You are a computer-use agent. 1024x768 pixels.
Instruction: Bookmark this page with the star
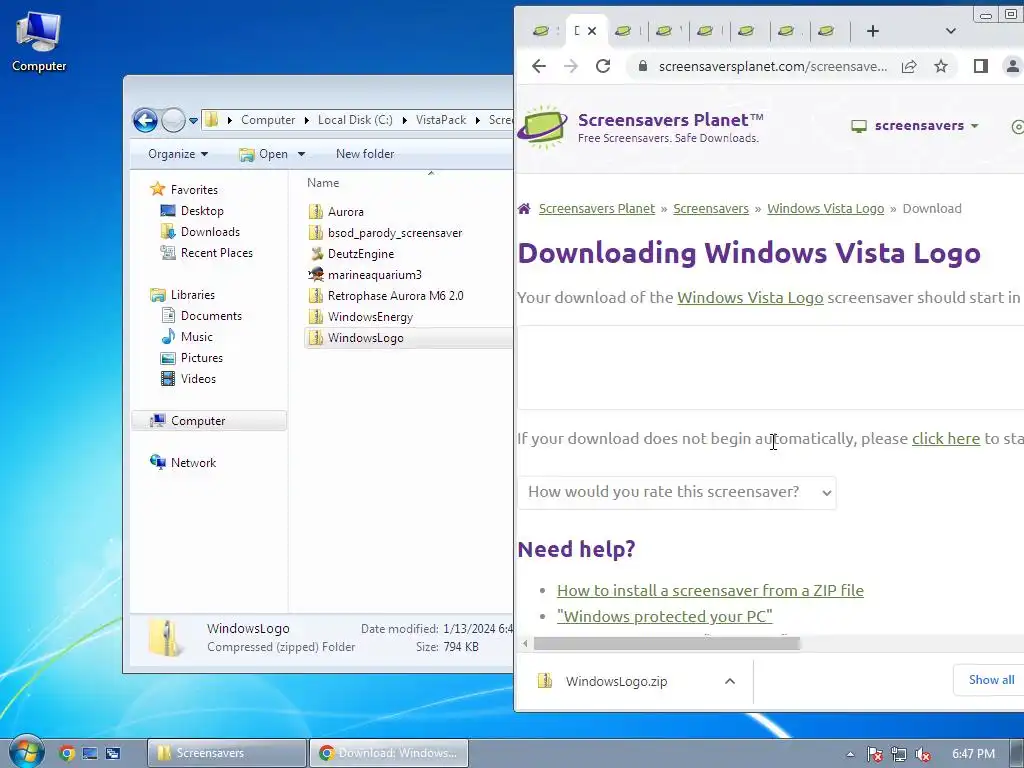940,66
